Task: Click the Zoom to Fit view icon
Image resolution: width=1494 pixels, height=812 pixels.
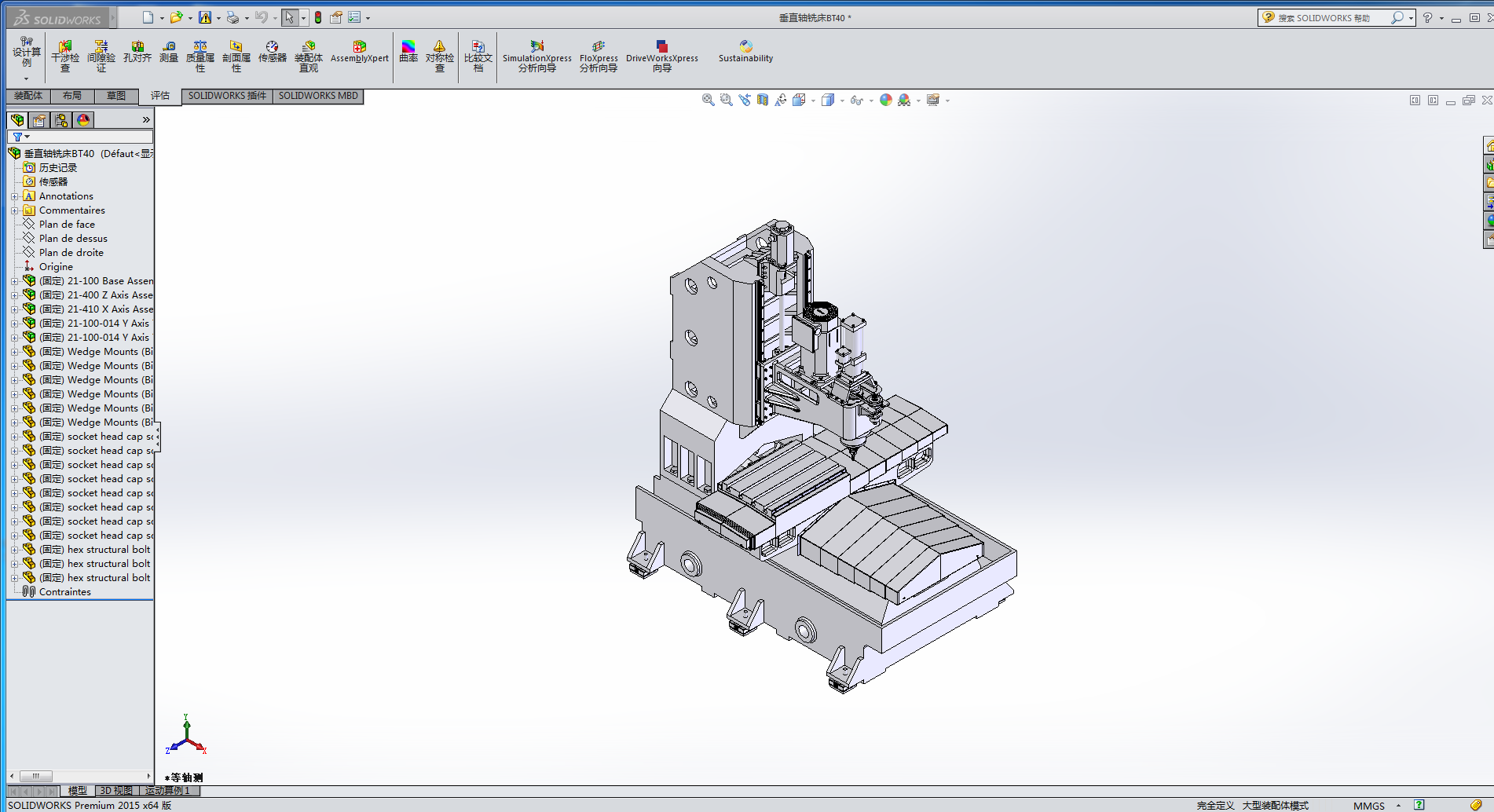Action: coord(708,100)
